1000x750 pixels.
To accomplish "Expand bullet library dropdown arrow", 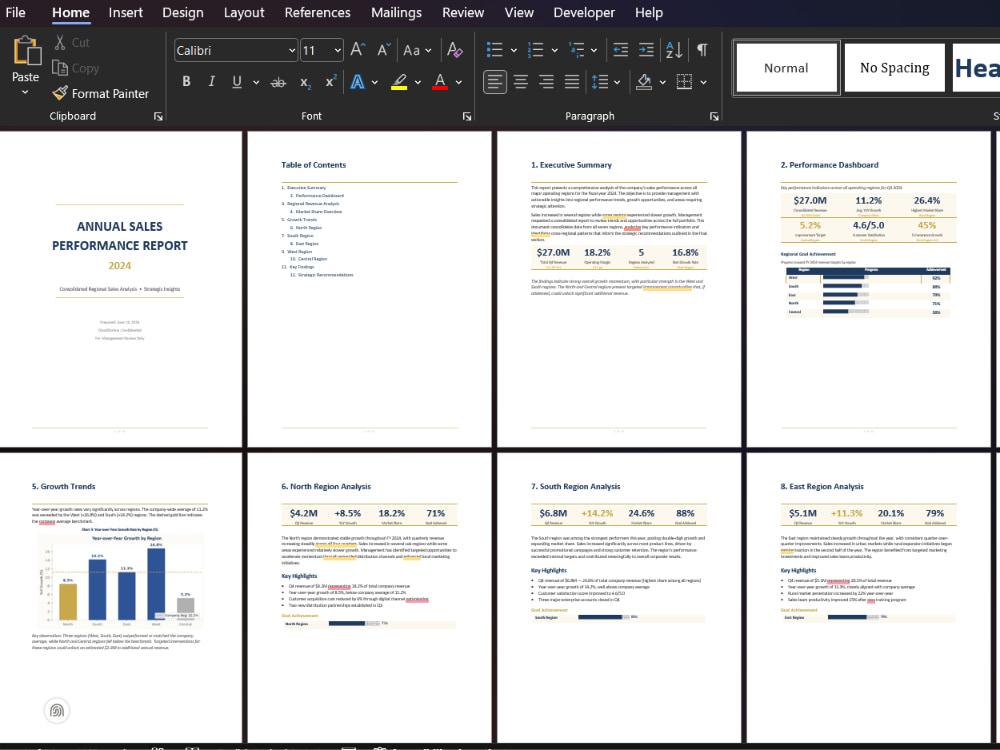I will [x=513, y=50].
